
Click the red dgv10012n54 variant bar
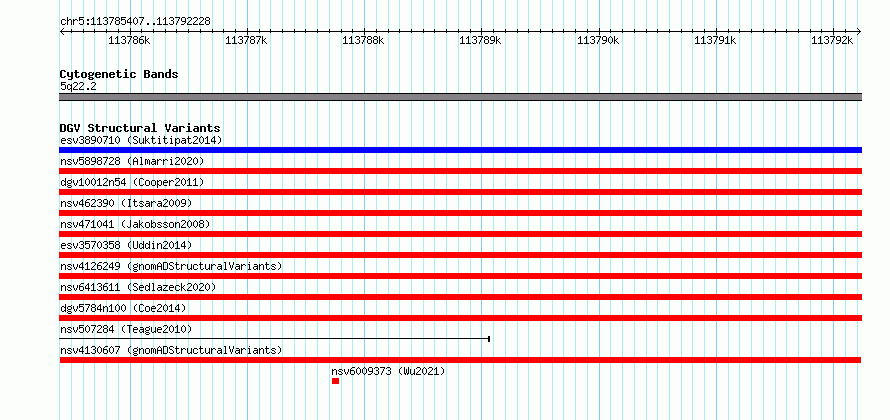(x=460, y=192)
